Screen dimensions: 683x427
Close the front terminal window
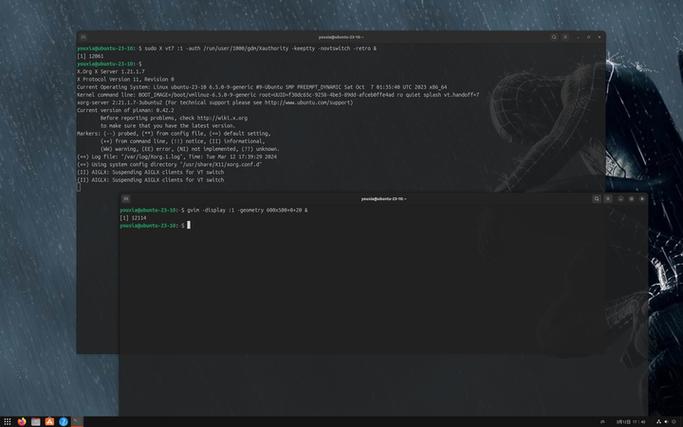642,199
